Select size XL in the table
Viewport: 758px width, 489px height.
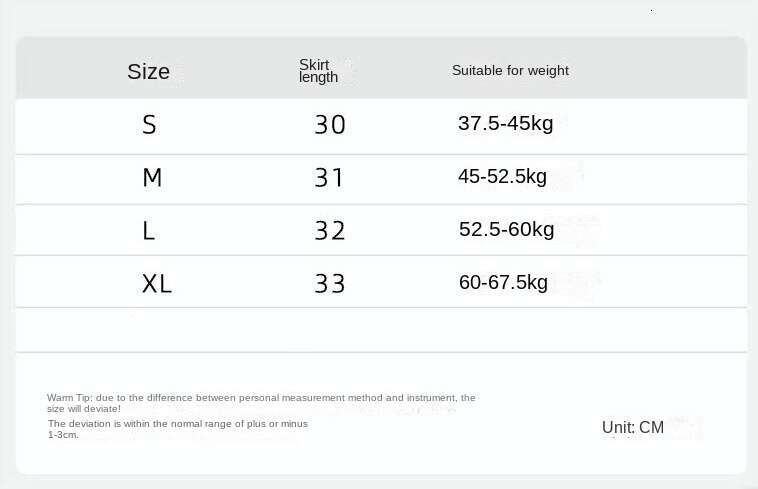point(157,284)
